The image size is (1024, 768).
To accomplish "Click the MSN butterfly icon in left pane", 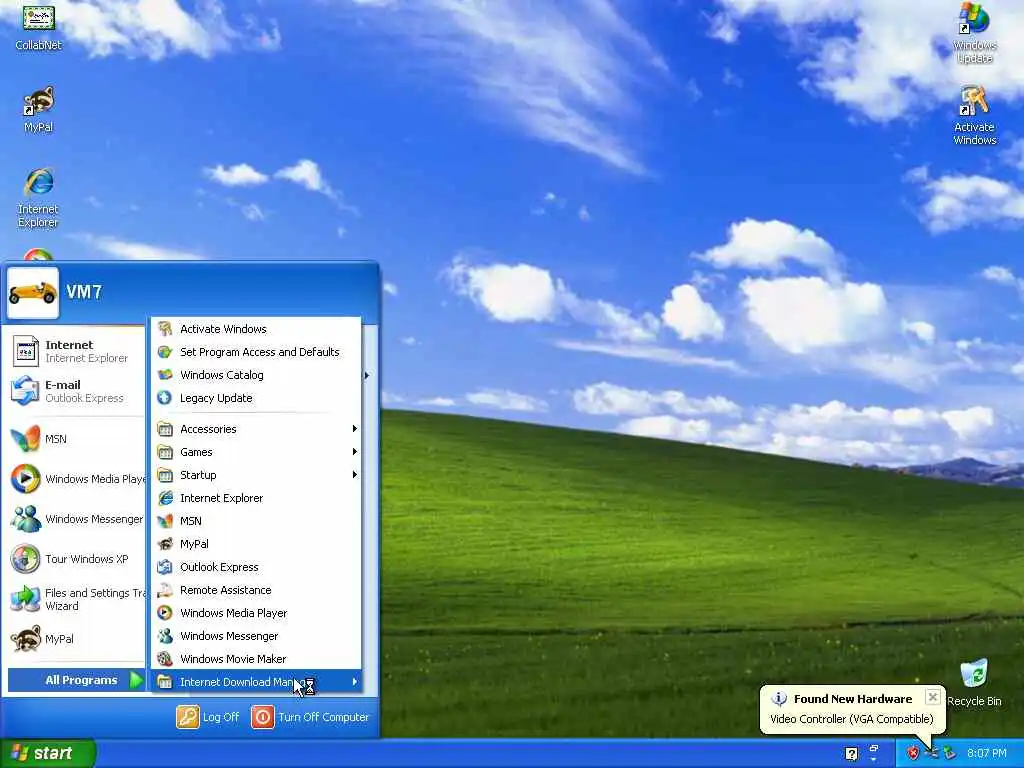I will 25,439.
